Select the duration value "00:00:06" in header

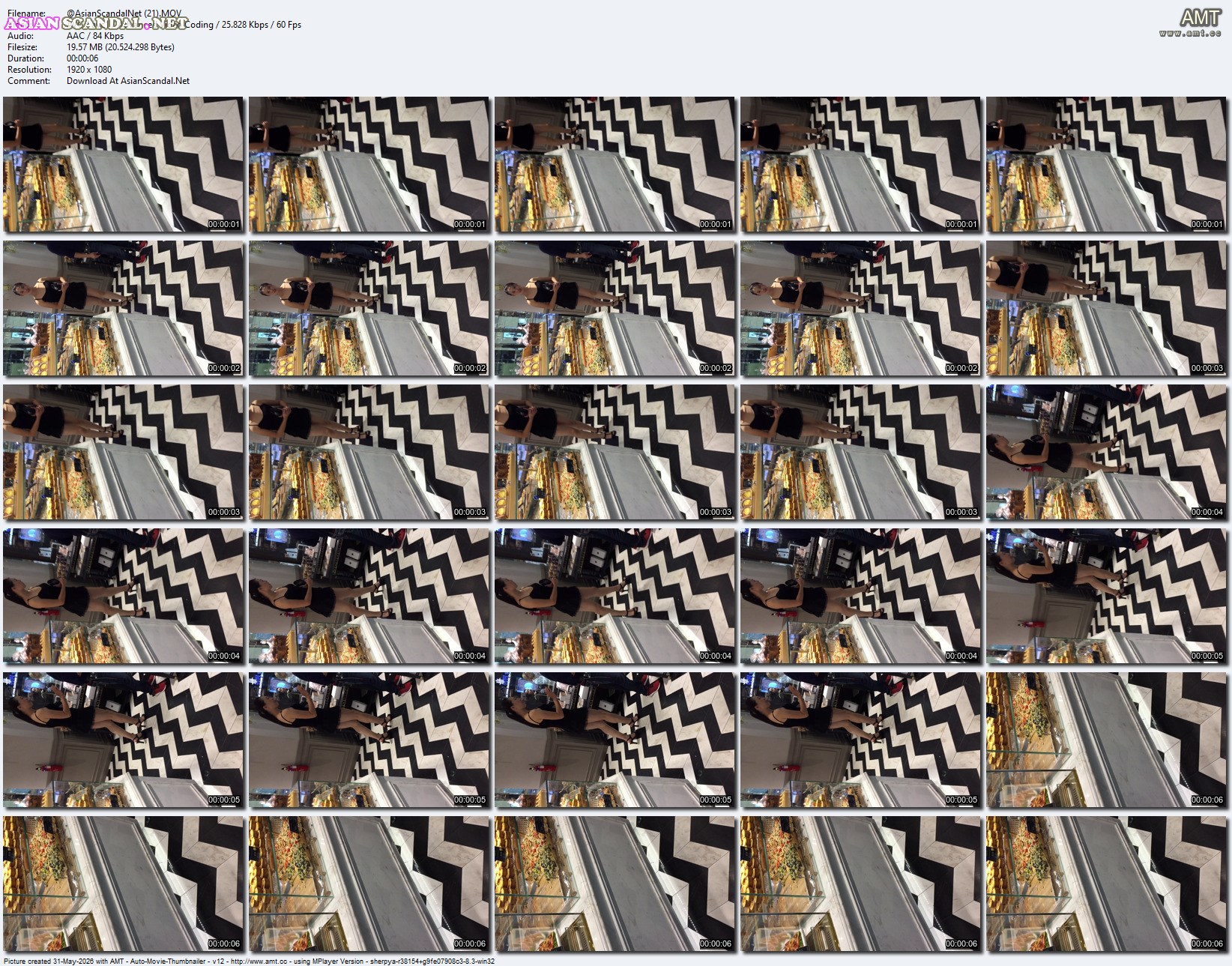tap(82, 58)
